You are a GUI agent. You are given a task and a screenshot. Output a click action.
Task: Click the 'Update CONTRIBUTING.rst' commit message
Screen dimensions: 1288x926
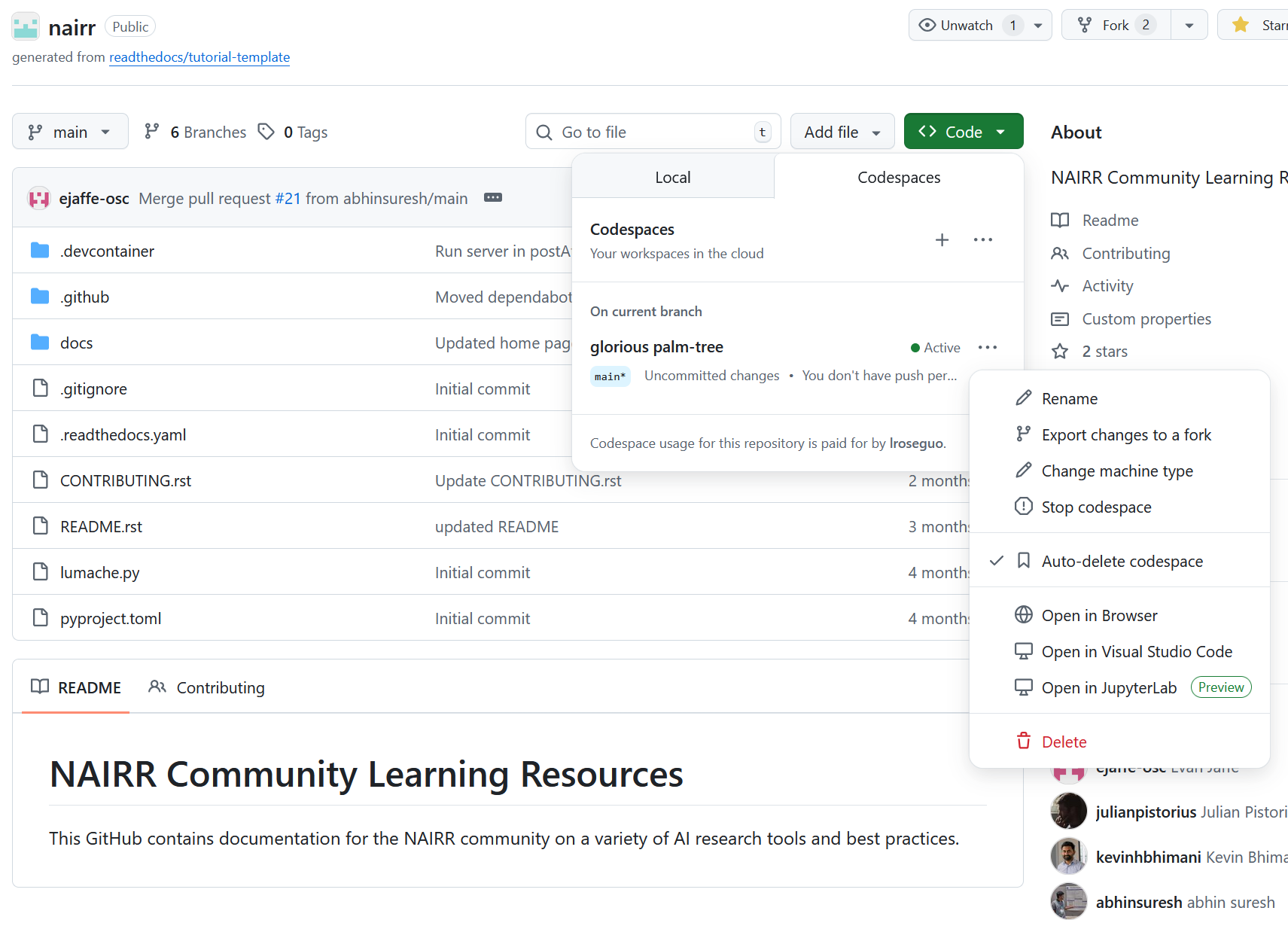tap(528, 481)
